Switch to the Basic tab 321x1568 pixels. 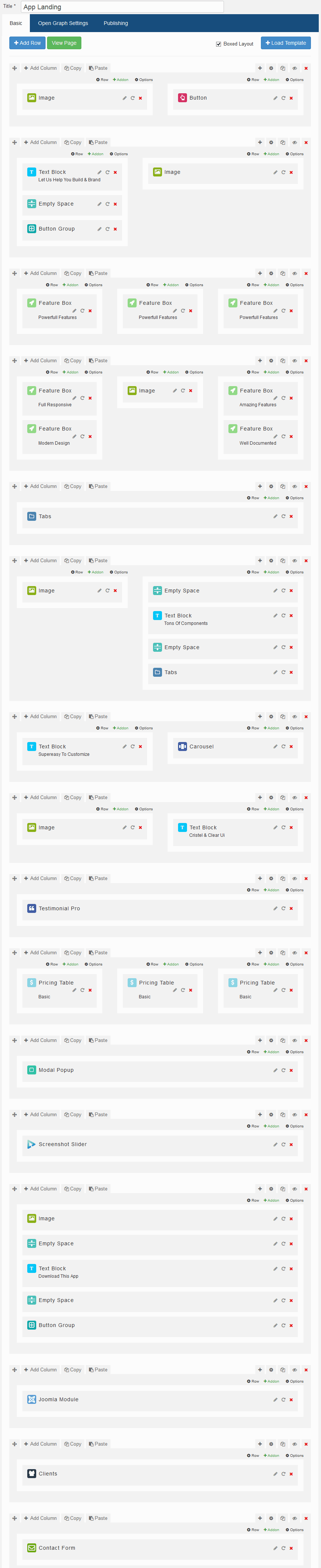(16, 23)
